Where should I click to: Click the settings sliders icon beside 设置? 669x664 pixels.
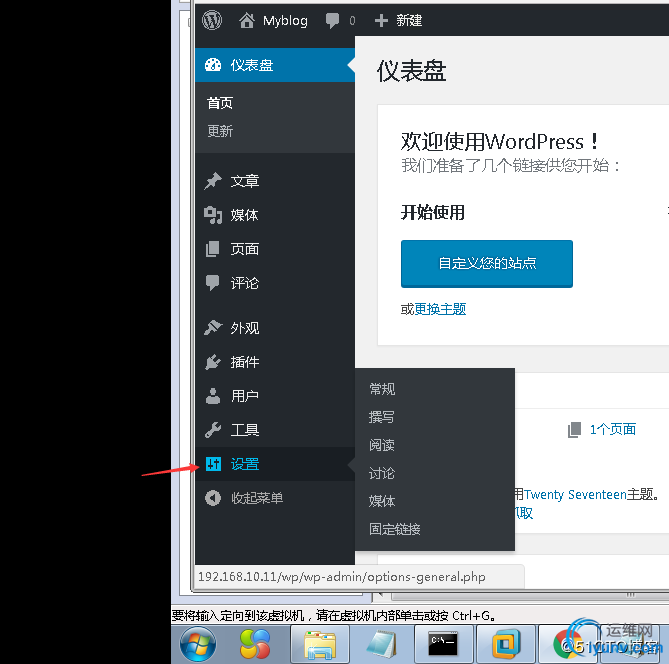click(x=213, y=464)
